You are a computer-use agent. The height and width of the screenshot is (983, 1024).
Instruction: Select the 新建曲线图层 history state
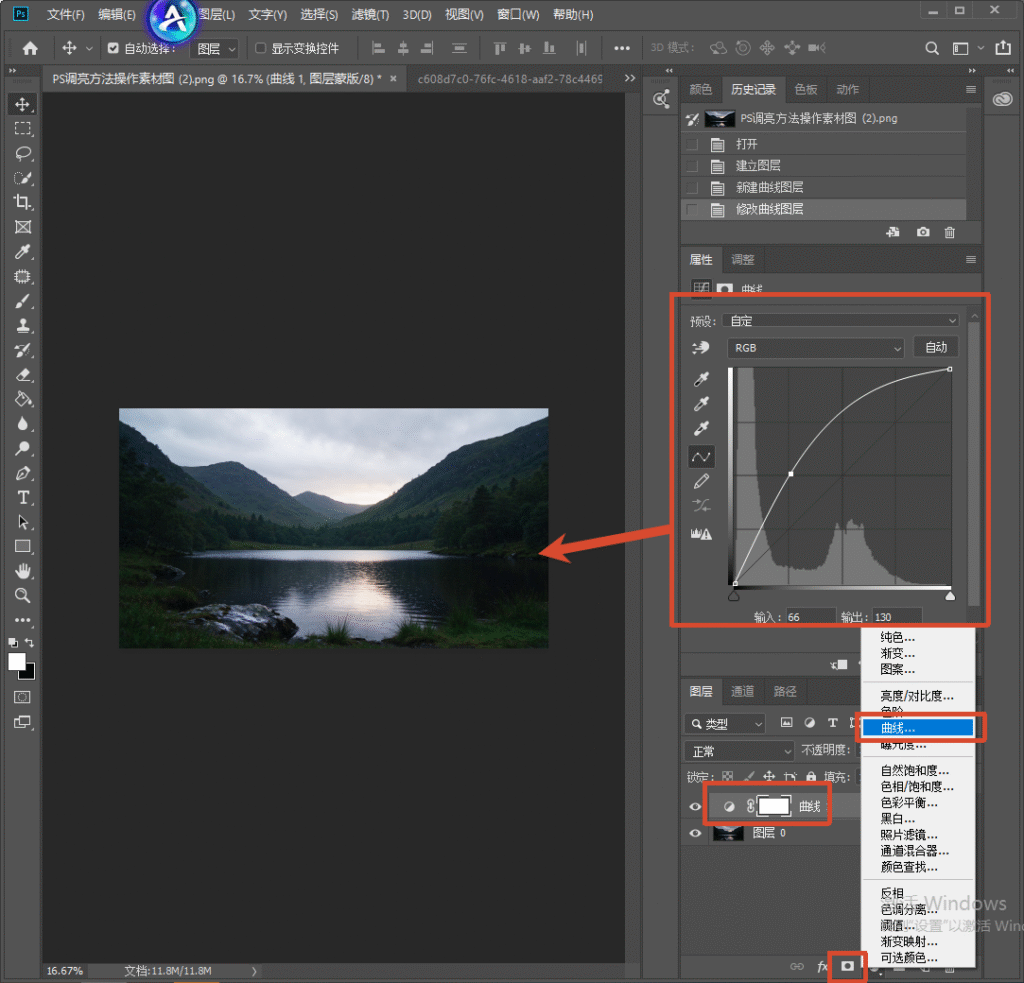[x=823, y=188]
